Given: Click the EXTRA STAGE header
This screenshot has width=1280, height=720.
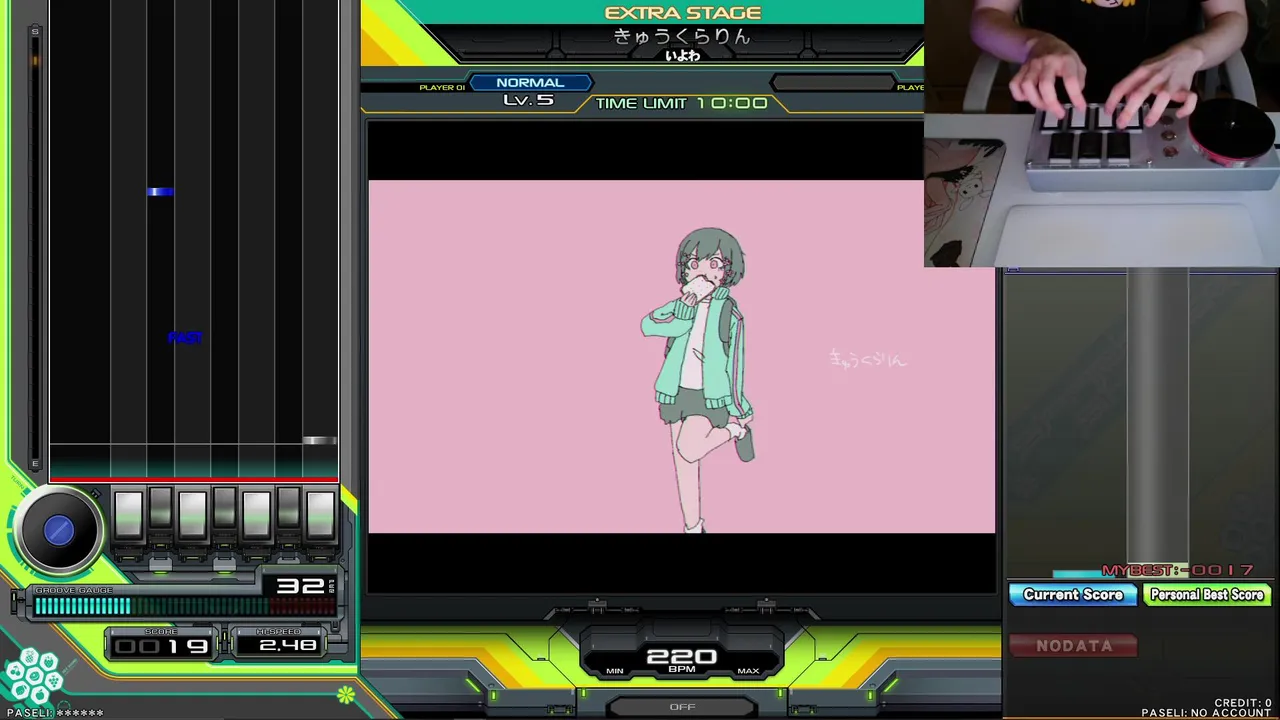Looking at the screenshot, I should click(683, 12).
